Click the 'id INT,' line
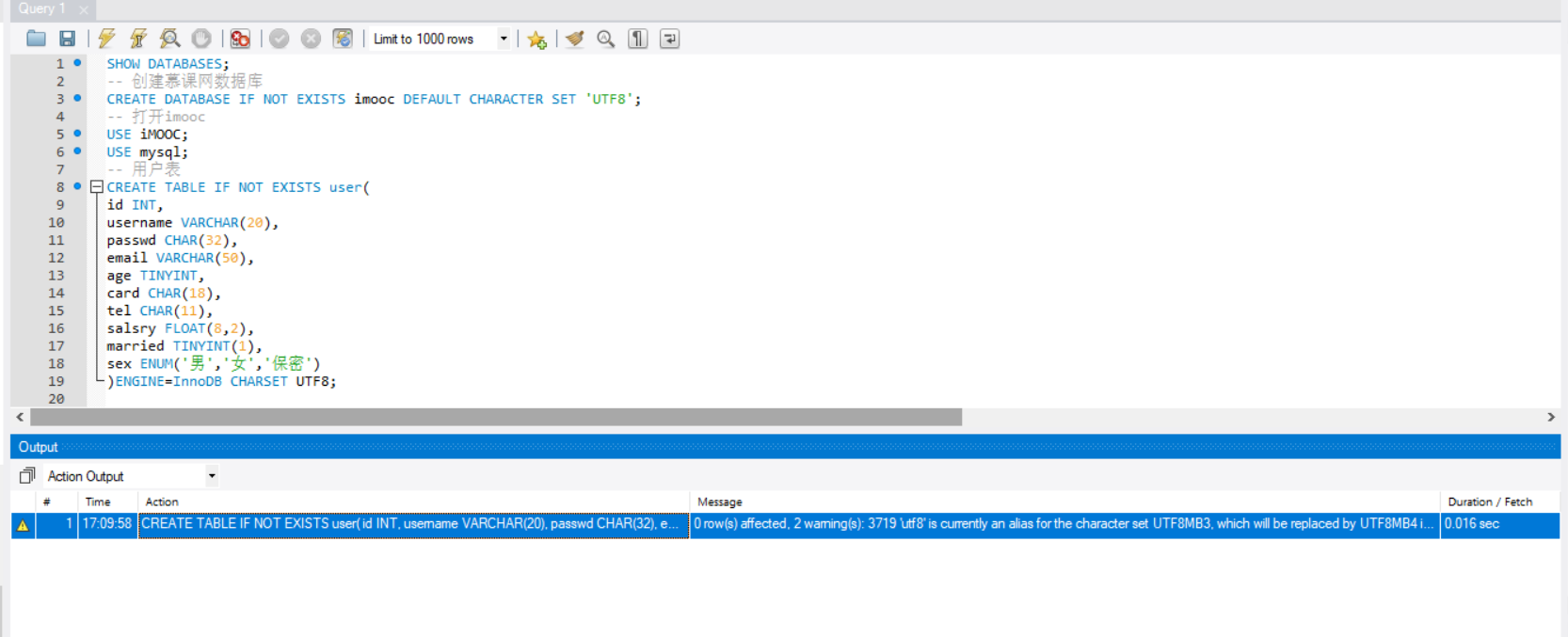 135,205
